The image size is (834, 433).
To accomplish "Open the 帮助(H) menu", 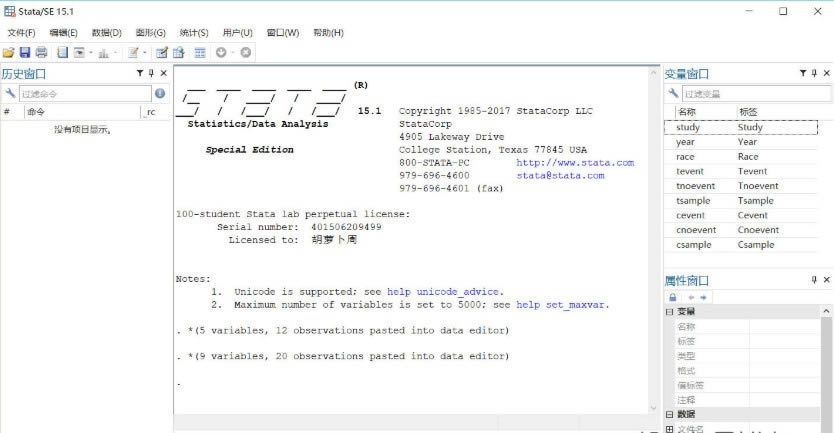I will tap(328, 33).
